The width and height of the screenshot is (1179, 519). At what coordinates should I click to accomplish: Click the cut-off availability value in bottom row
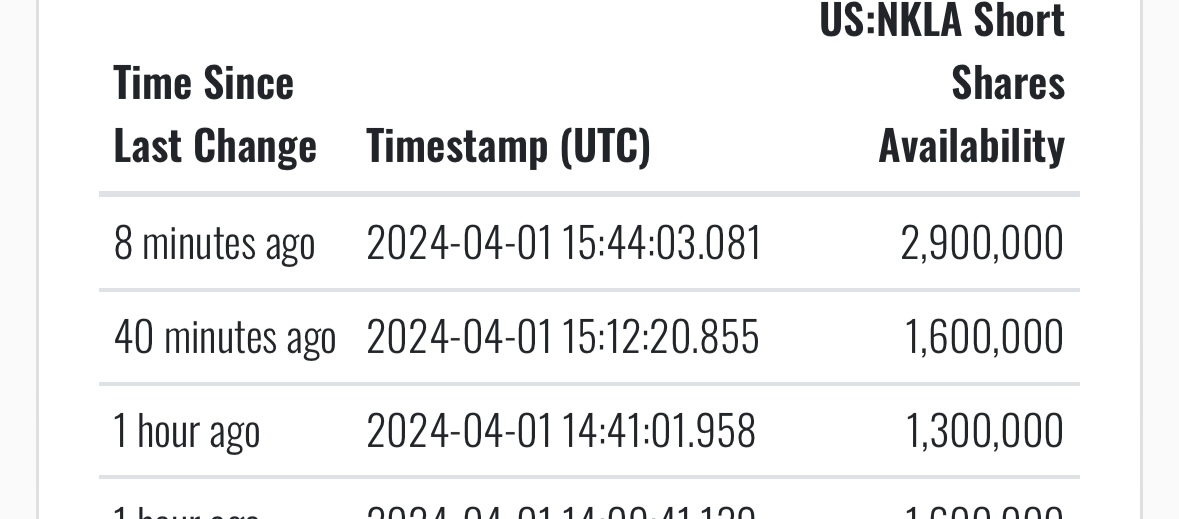coord(984,511)
